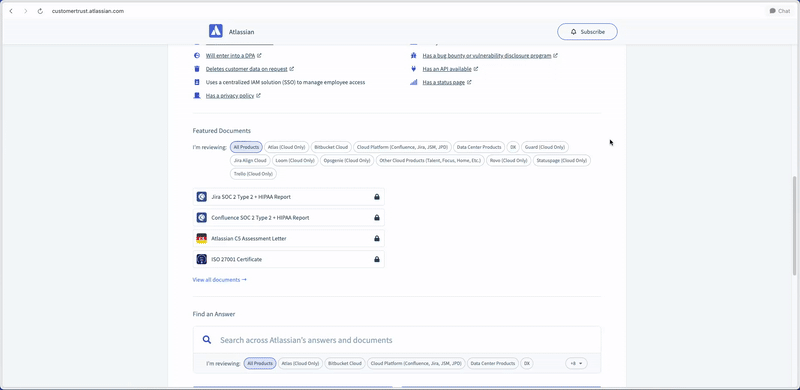The height and width of the screenshot is (390, 800).
Task: Click the IAM badge icon beside centralized IAM solution
Action: (x=197, y=82)
